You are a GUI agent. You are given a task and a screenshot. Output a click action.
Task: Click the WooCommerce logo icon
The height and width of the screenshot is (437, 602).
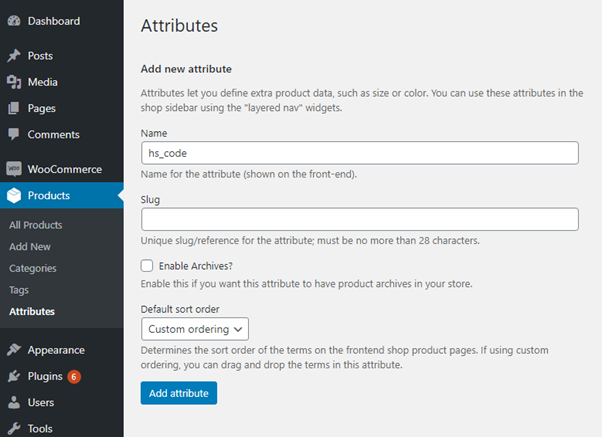point(13,169)
